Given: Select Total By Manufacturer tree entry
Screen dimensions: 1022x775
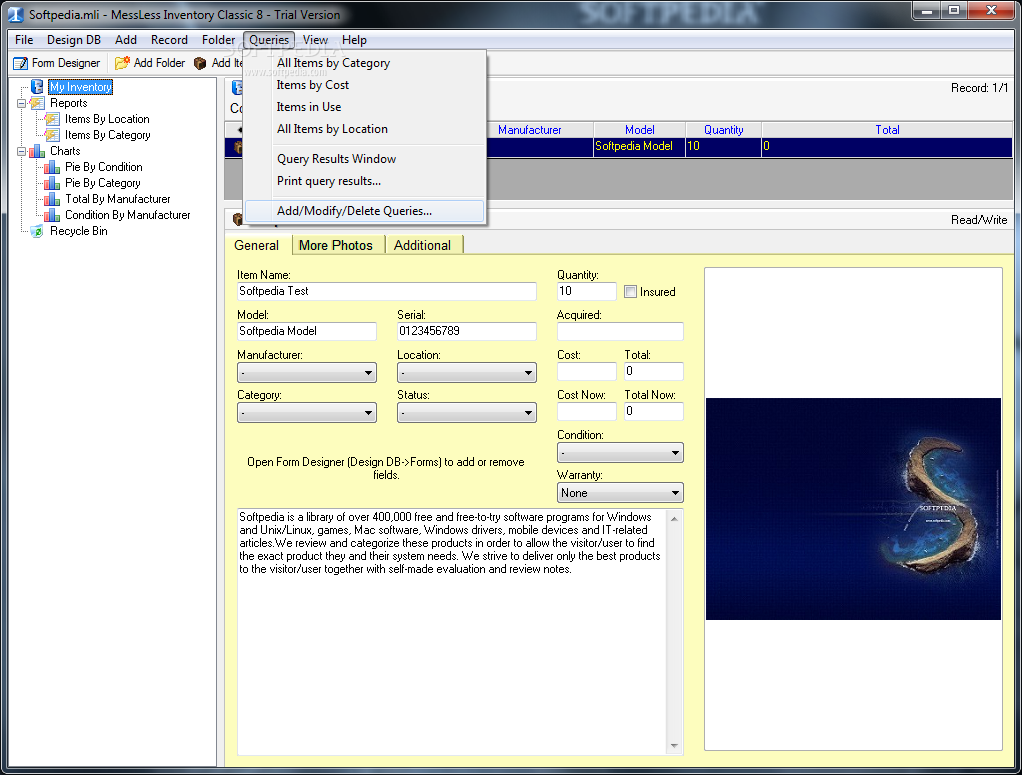Looking at the screenshot, I should click(x=117, y=199).
